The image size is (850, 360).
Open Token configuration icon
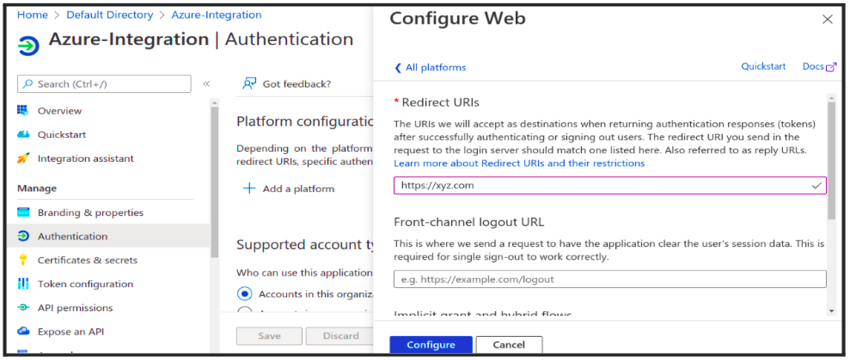click(23, 284)
